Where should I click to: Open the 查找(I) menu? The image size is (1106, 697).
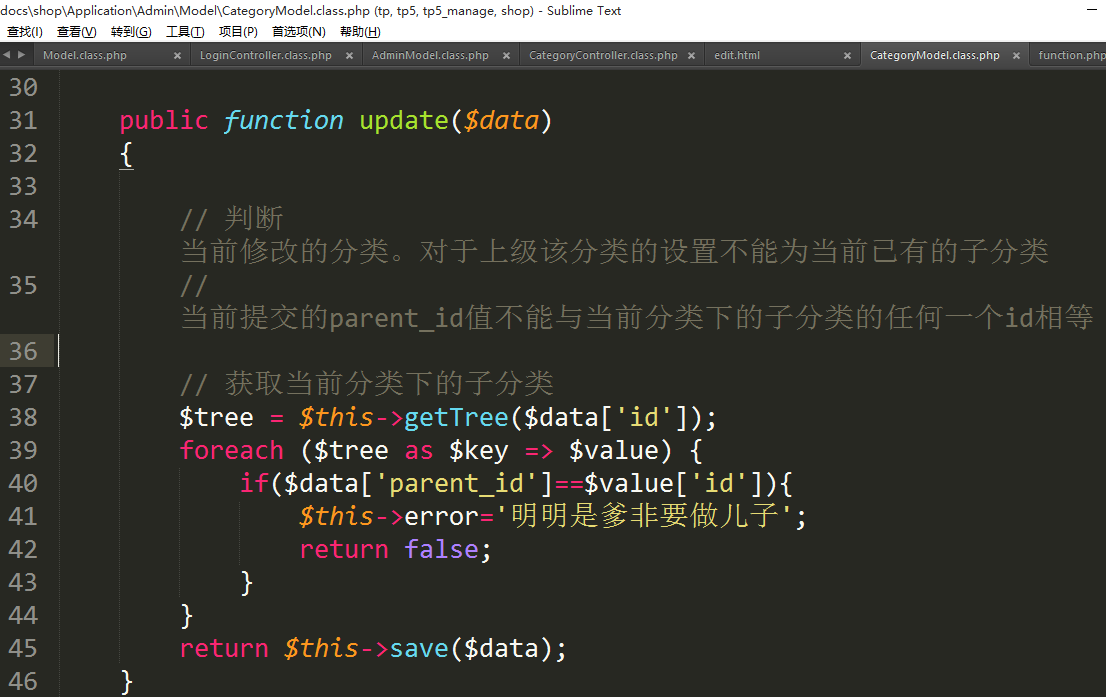[25, 32]
